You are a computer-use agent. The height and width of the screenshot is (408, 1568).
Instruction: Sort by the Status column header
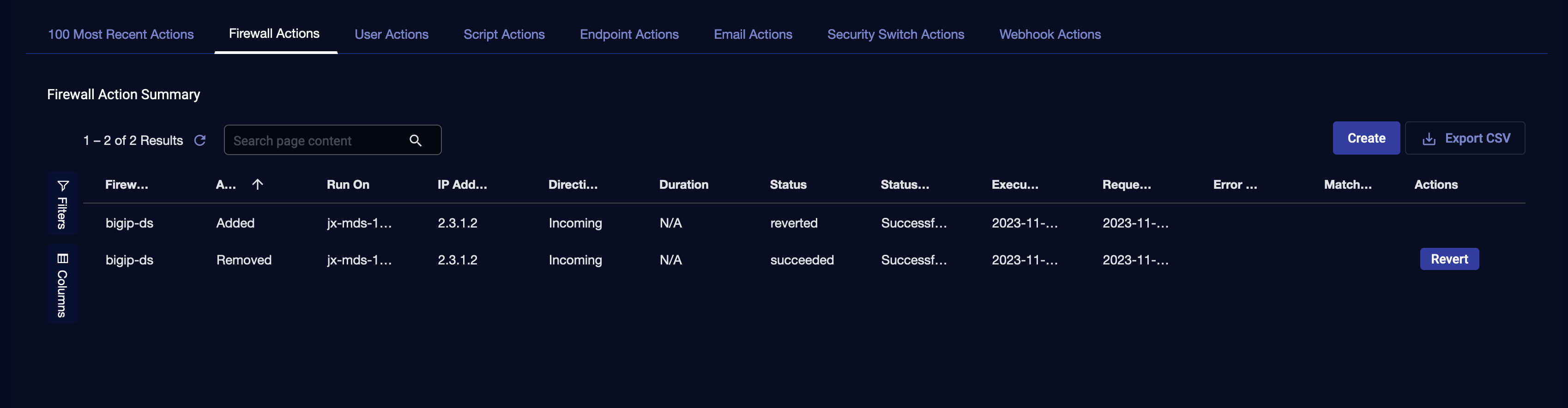pyautogui.click(x=788, y=185)
